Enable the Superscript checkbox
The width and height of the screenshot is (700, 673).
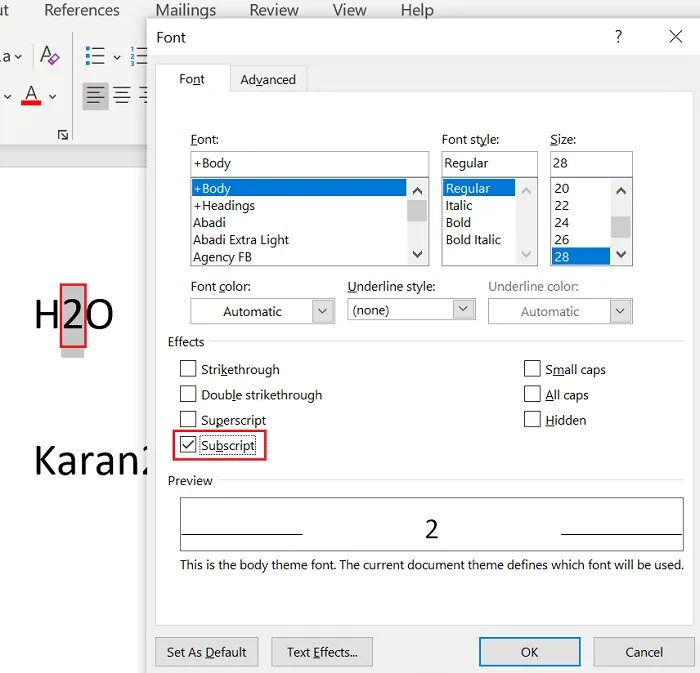pyautogui.click(x=188, y=419)
